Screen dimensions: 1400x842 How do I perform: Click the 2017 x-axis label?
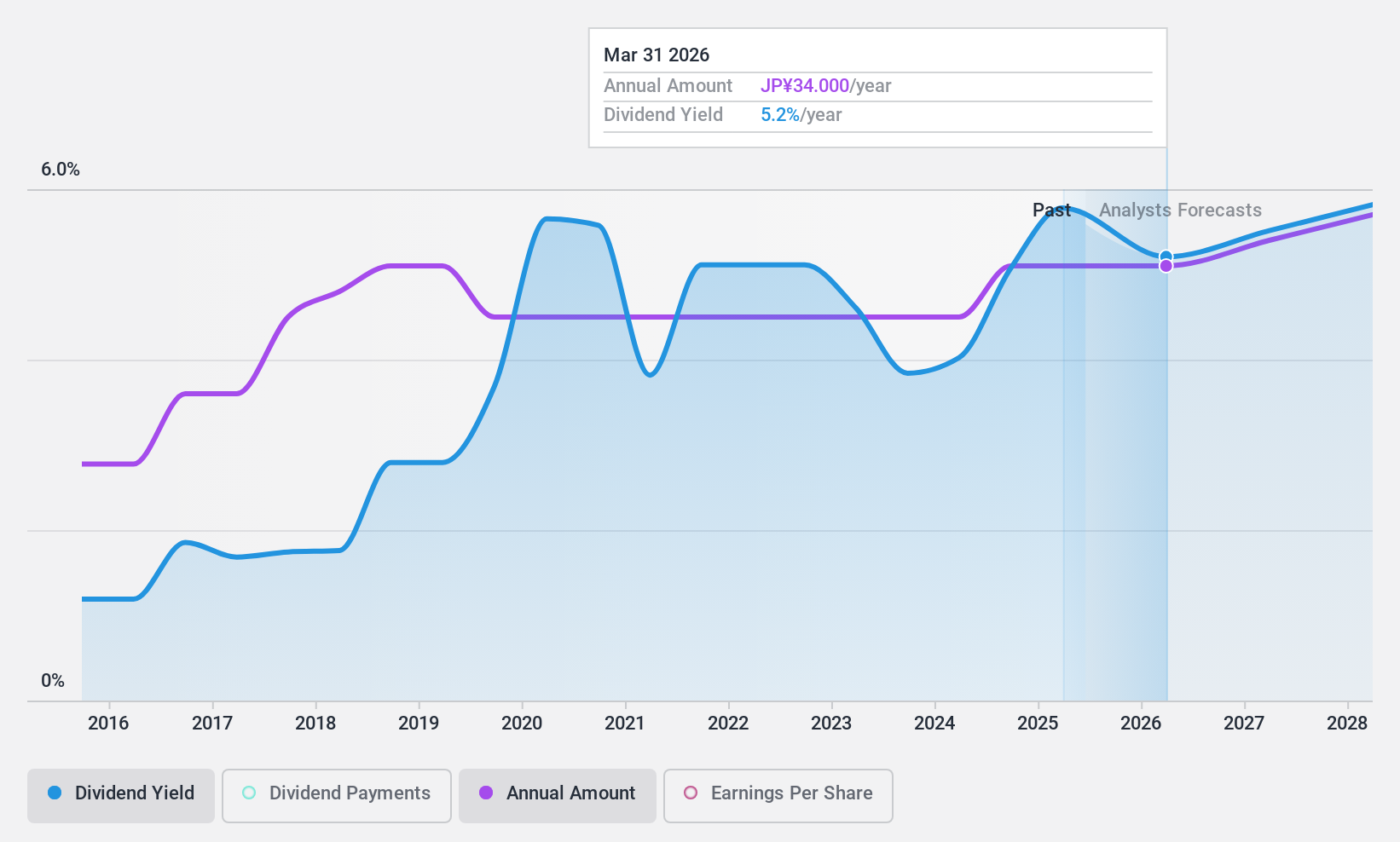coord(212,724)
